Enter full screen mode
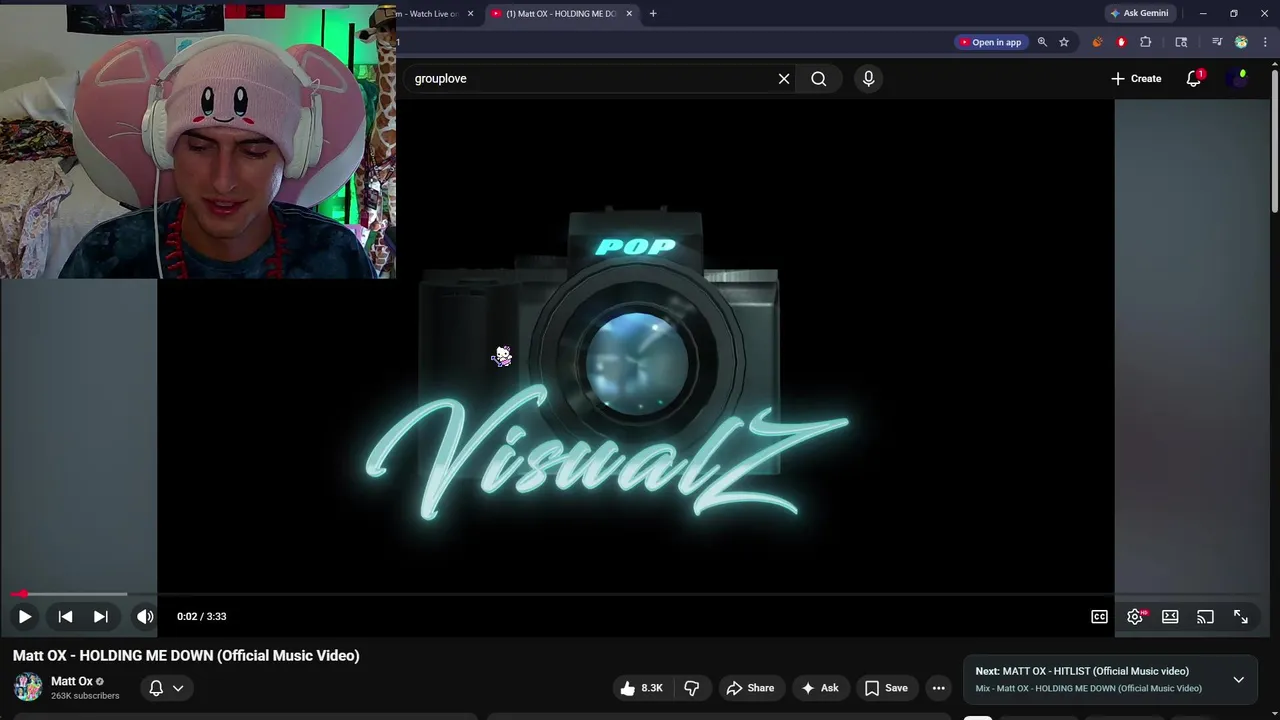Viewport: 1280px width, 720px height. [x=1241, y=617]
